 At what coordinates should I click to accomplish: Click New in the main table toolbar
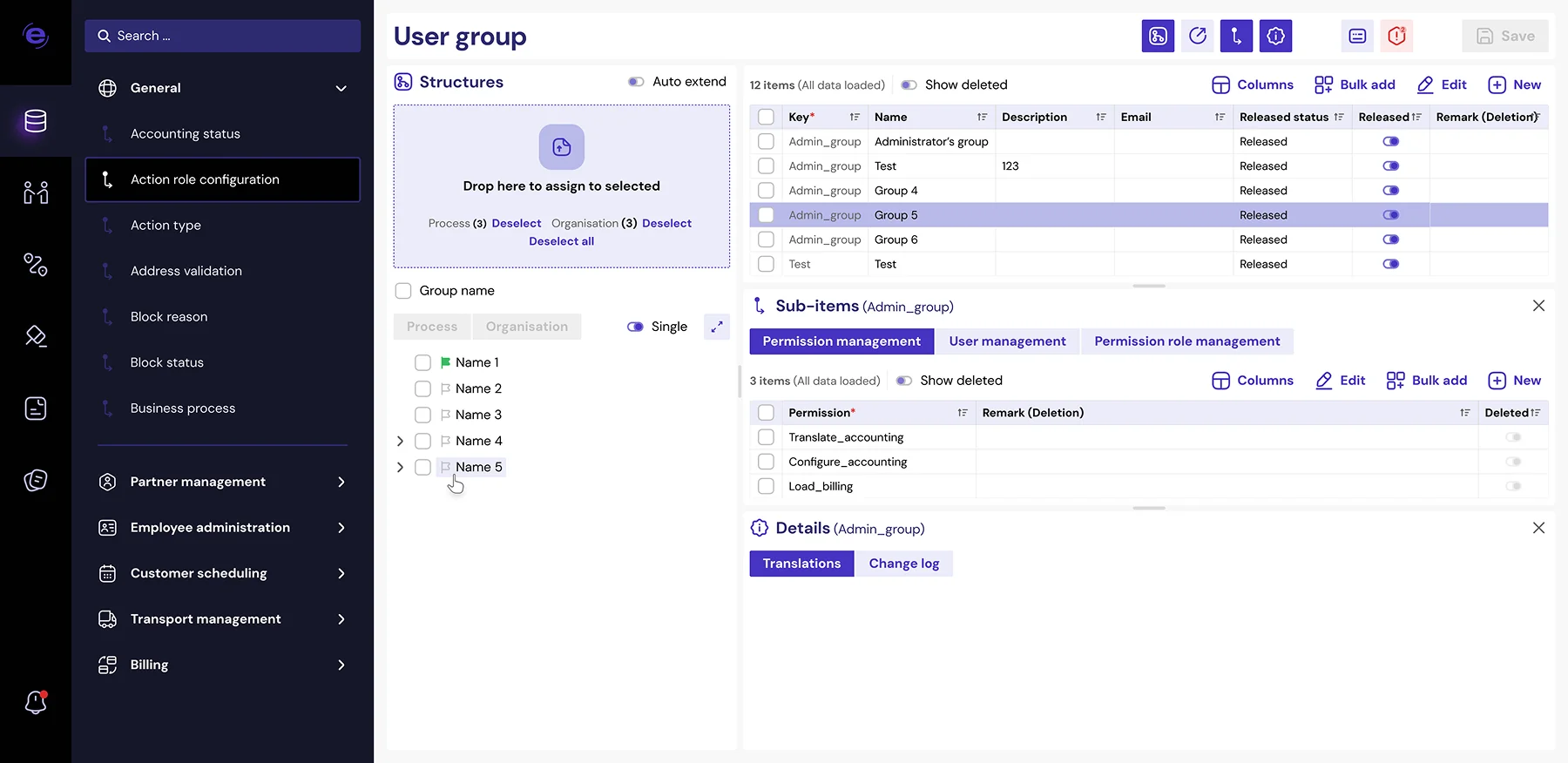coord(1515,84)
